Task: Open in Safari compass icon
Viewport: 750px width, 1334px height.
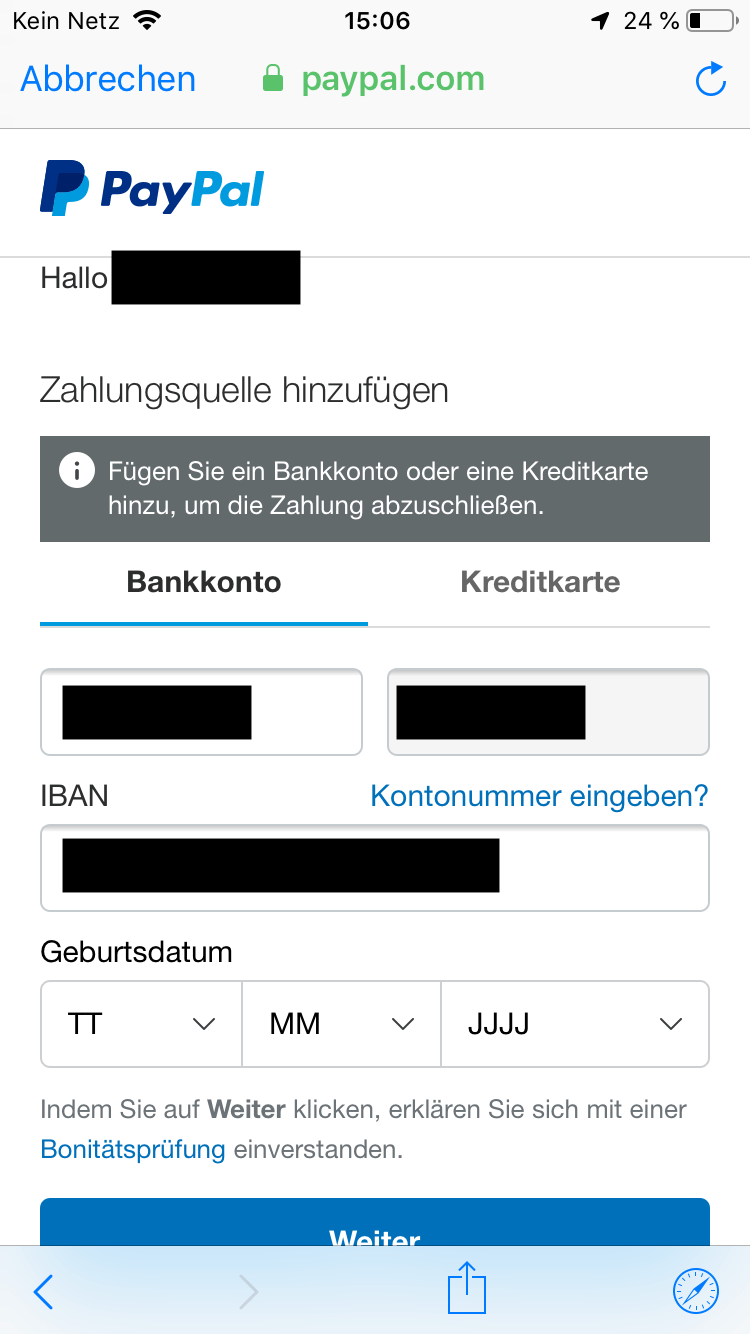Action: tap(696, 1290)
